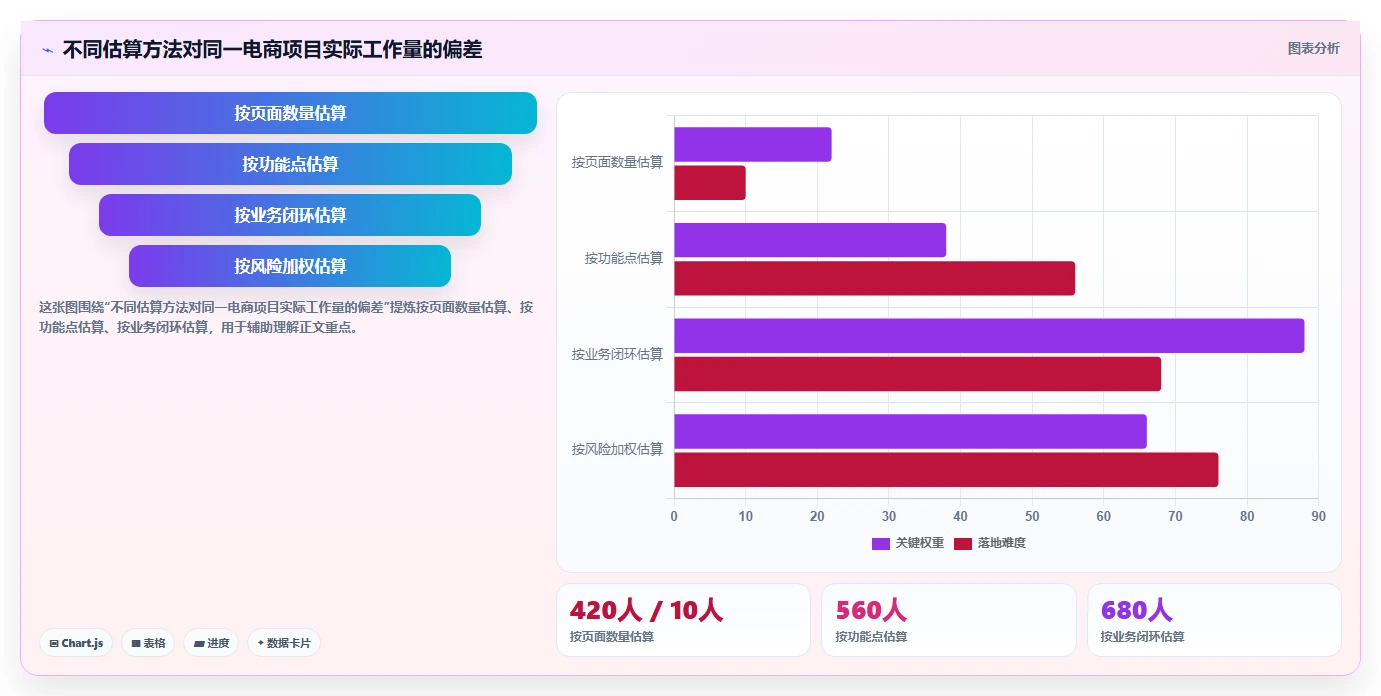The height and width of the screenshot is (696, 1381).
Task: Click the Chart.js tag chip
Action: click(x=76, y=643)
